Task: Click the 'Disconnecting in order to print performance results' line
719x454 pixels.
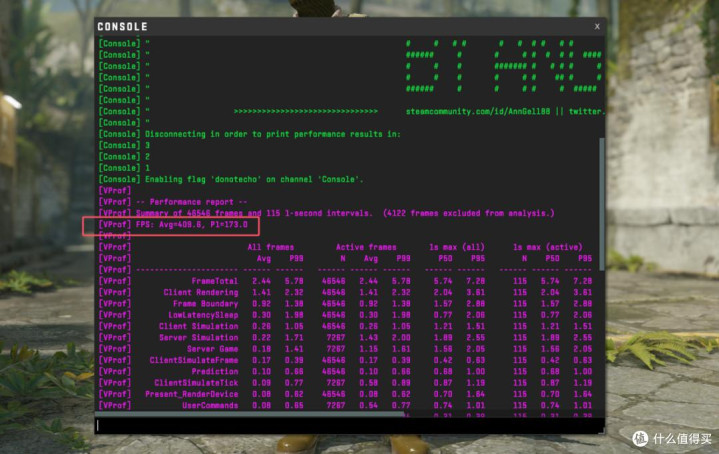Action: 249,134
